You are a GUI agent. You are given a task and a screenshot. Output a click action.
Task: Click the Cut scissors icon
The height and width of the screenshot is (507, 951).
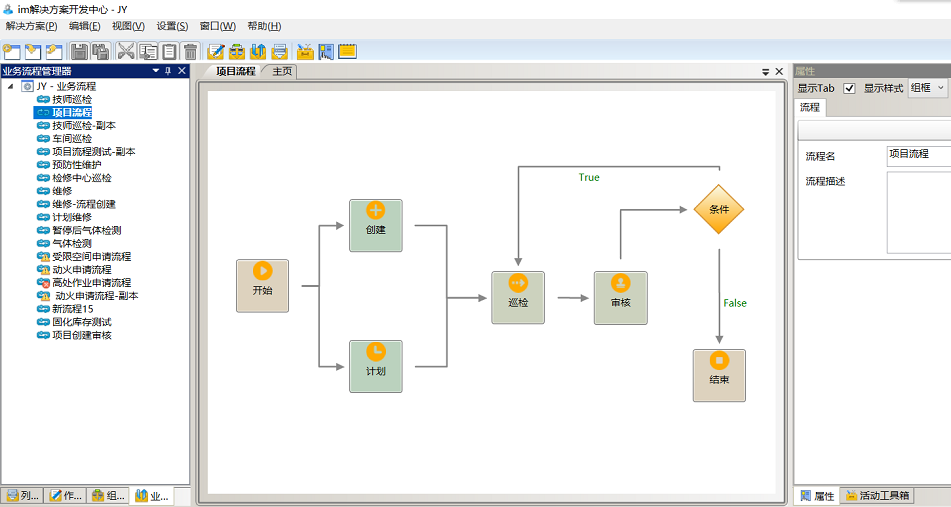[x=126, y=51]
